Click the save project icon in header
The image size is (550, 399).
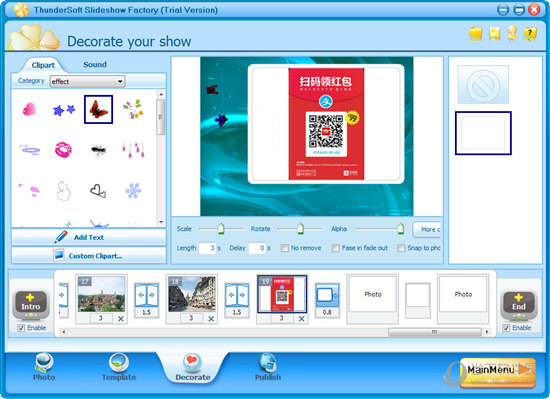click(x=494, y=33)
